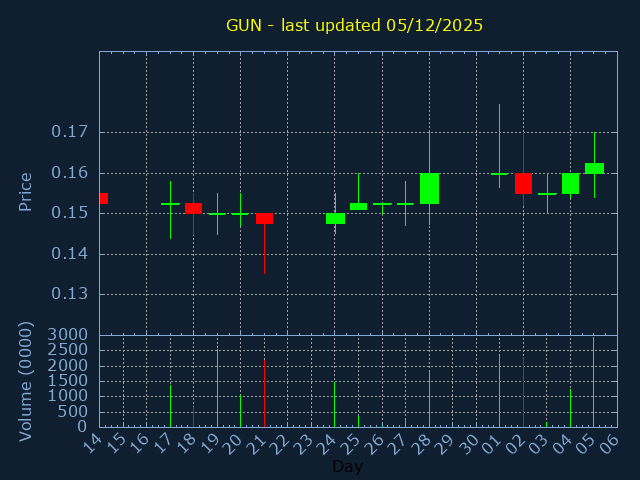This screenshot has width=640, height=480.
Task: Select the green volume bar on day 24
Action: click(x=335, y=404)
